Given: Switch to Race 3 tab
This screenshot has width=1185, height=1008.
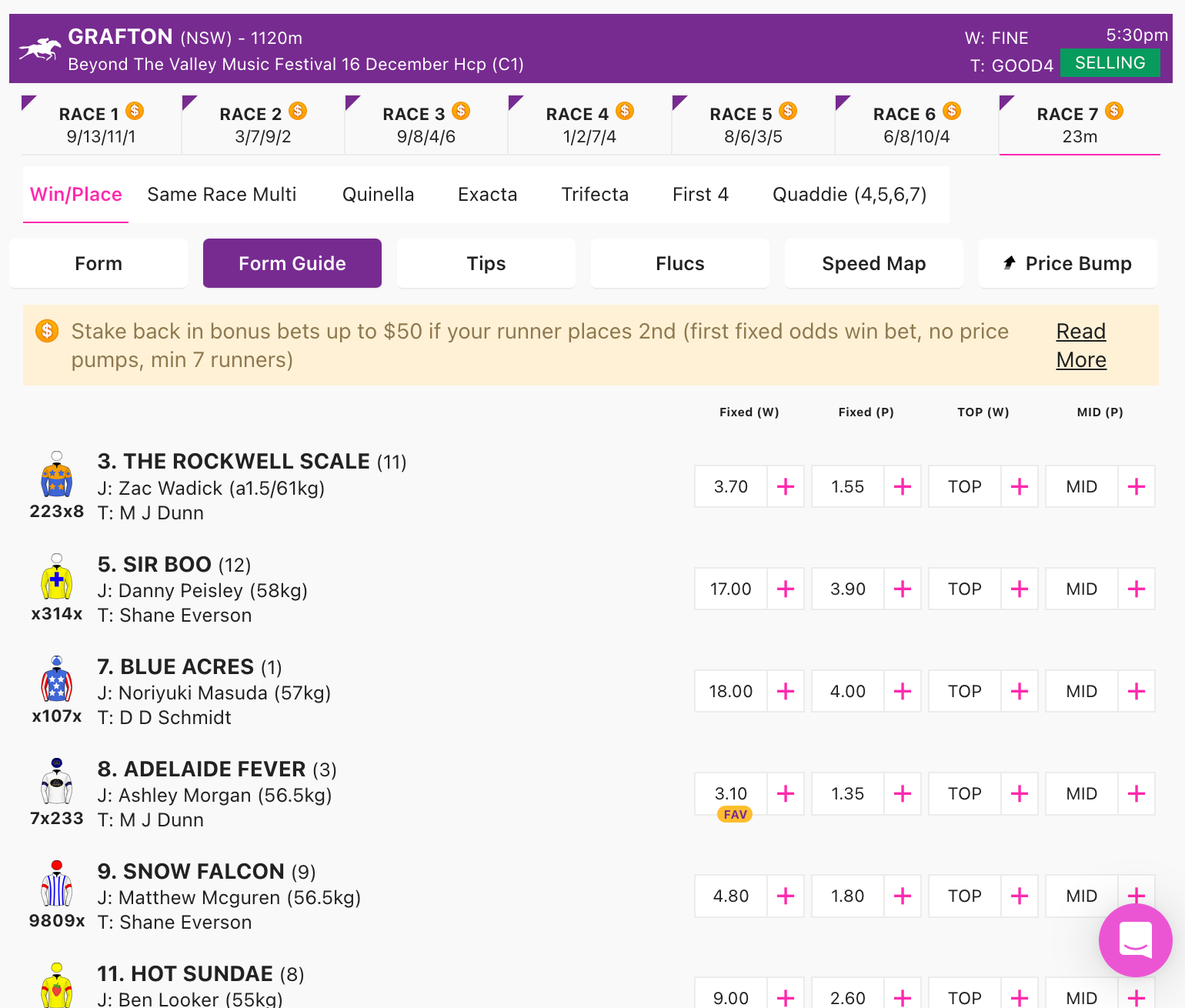Looking at the screenshot, I should click(426, 125).
